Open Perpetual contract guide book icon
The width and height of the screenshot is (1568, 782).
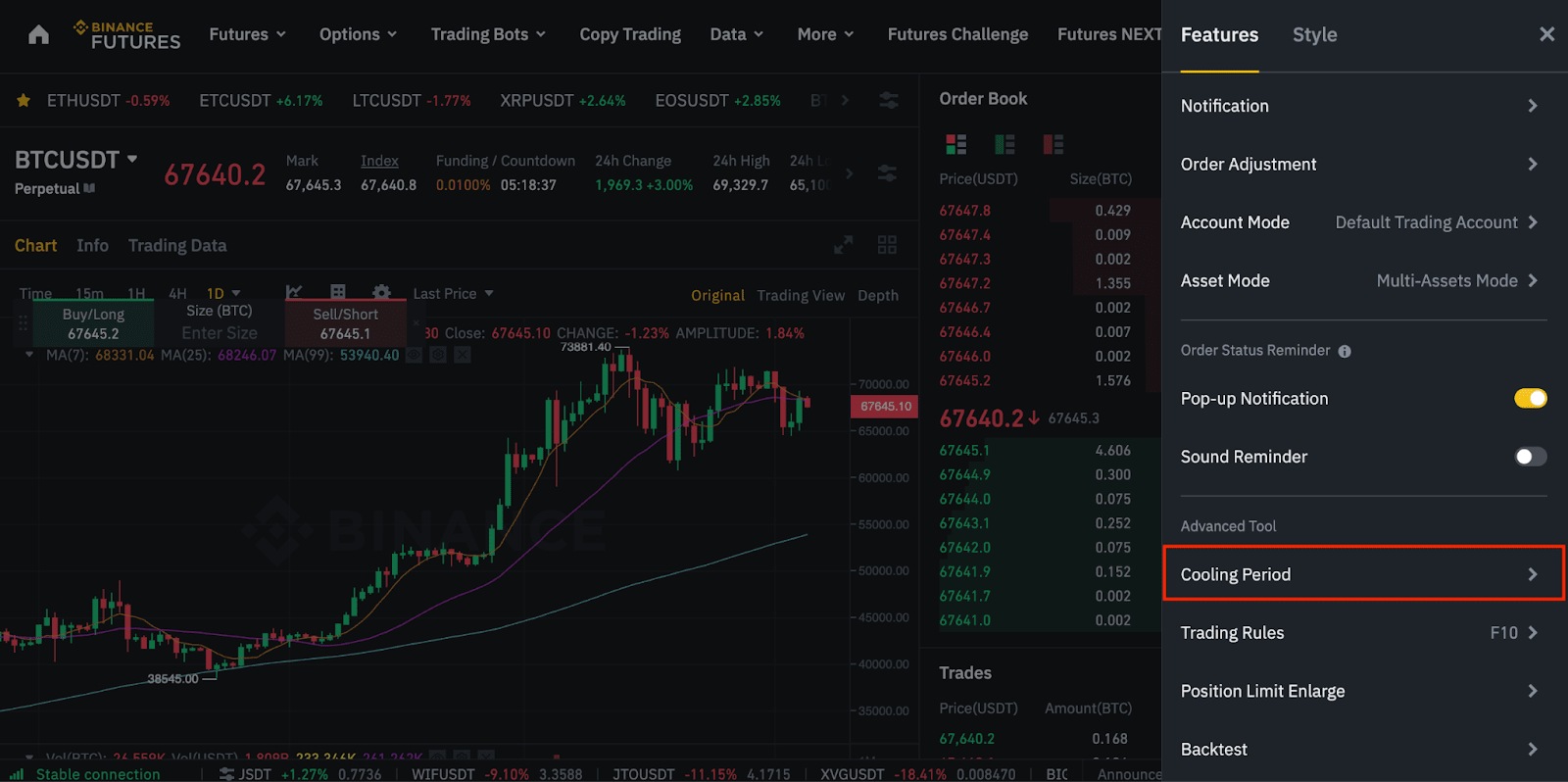pyautogui.click(x=89, y=188)
